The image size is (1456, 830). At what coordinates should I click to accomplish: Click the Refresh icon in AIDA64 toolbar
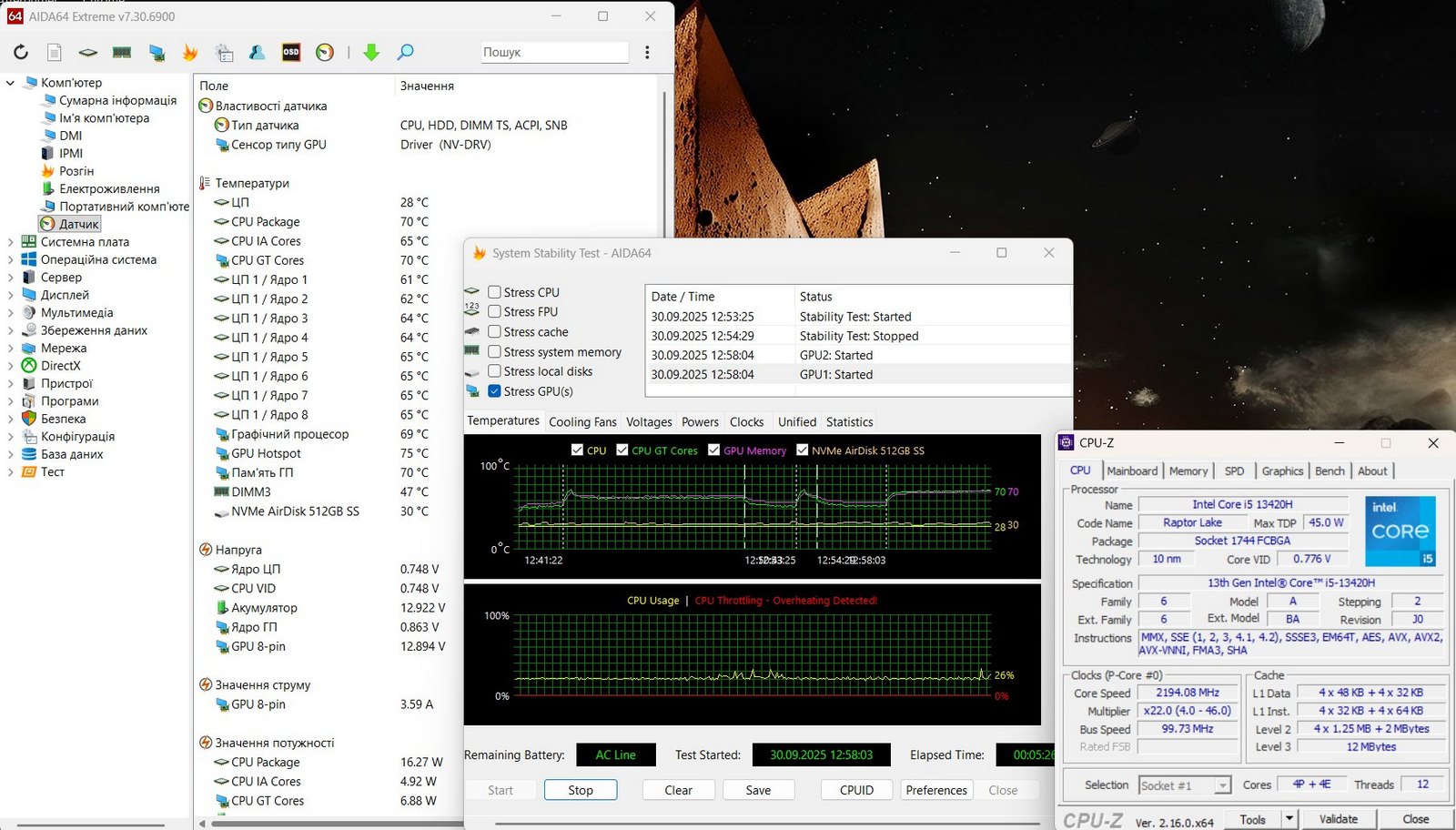[20, 53]
